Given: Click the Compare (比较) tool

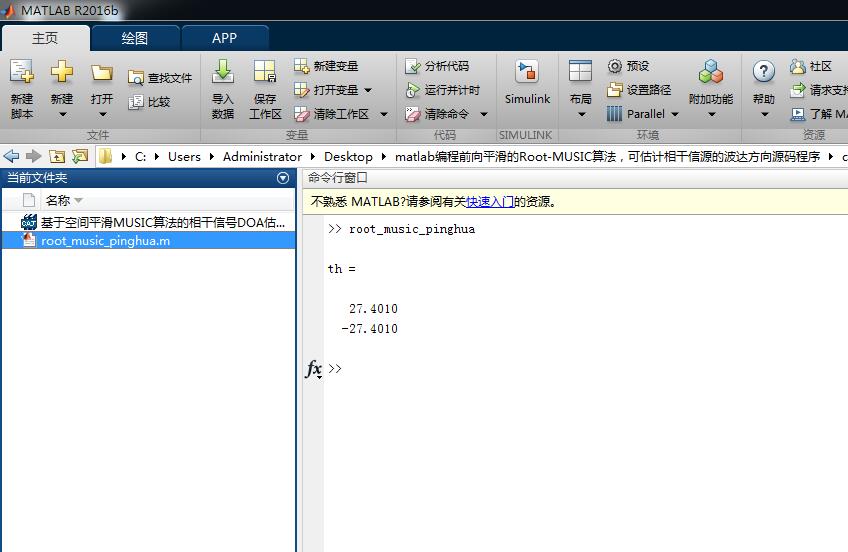Looking at the screenshot, I should tap(149, 102).
